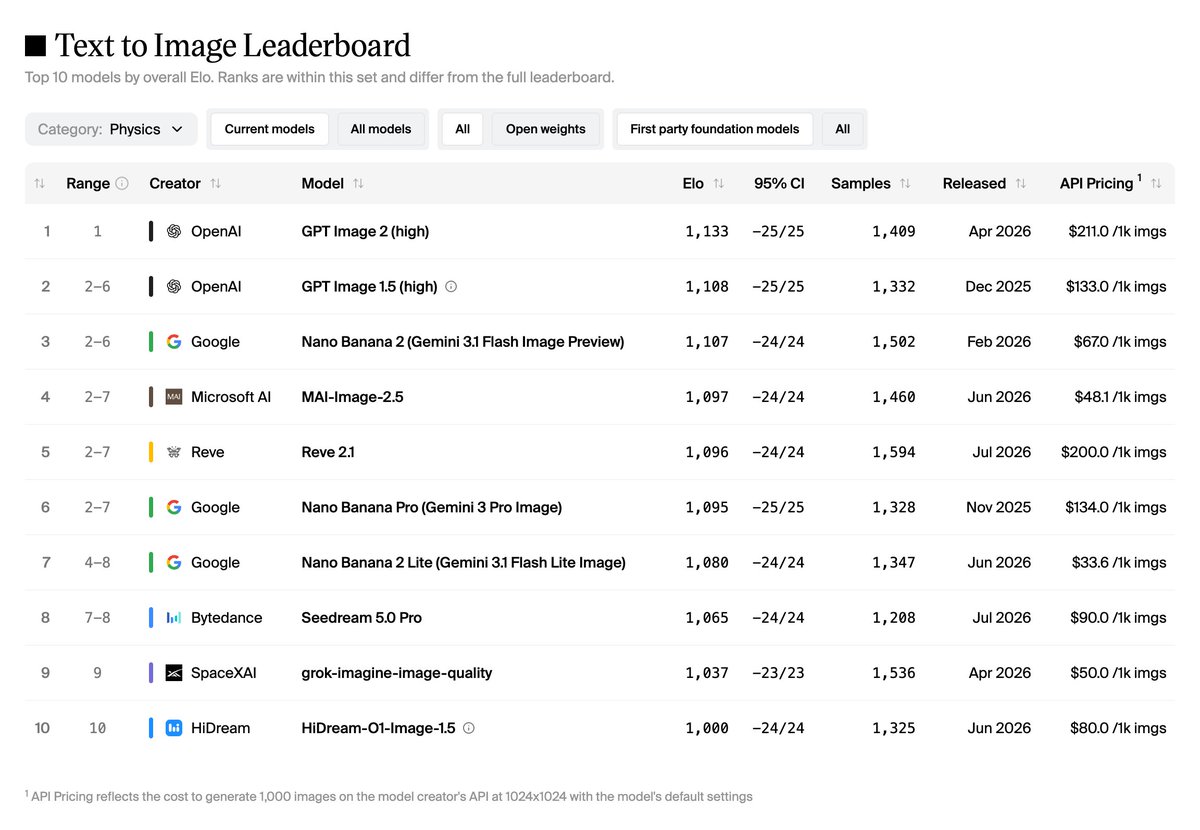This screenshot has height=830, width=1200.
Task: Click the Microsoft AI logo icon
Action: [x=174, y=397]
